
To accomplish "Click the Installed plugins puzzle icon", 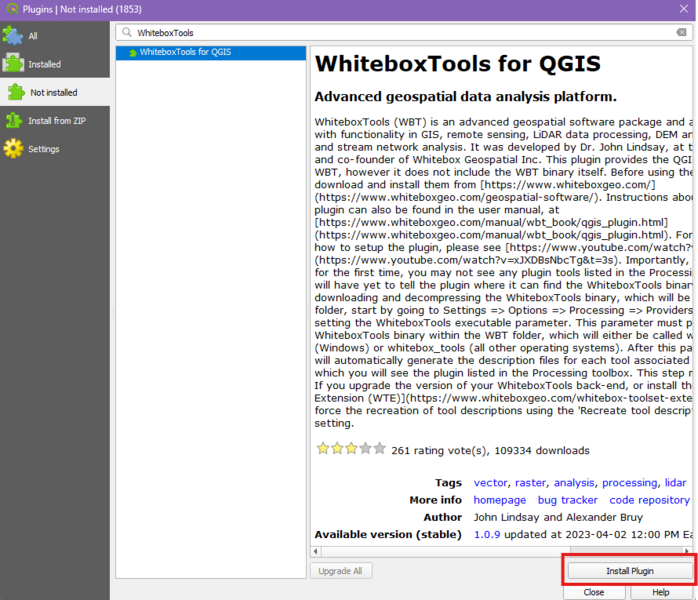I will (13, 64).
